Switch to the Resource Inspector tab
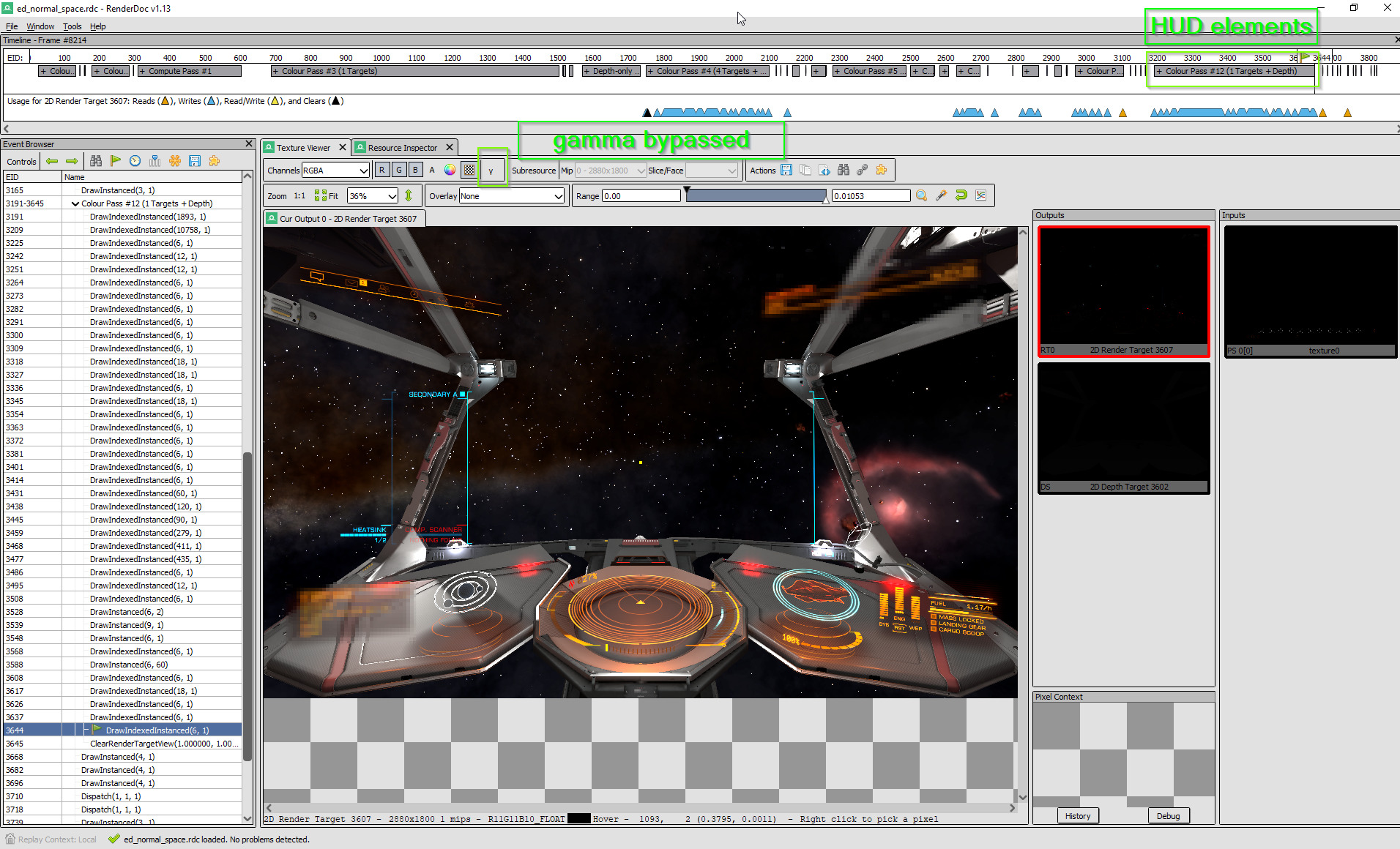Viewport: 1400px width, 849px height. tap(402, 147)
